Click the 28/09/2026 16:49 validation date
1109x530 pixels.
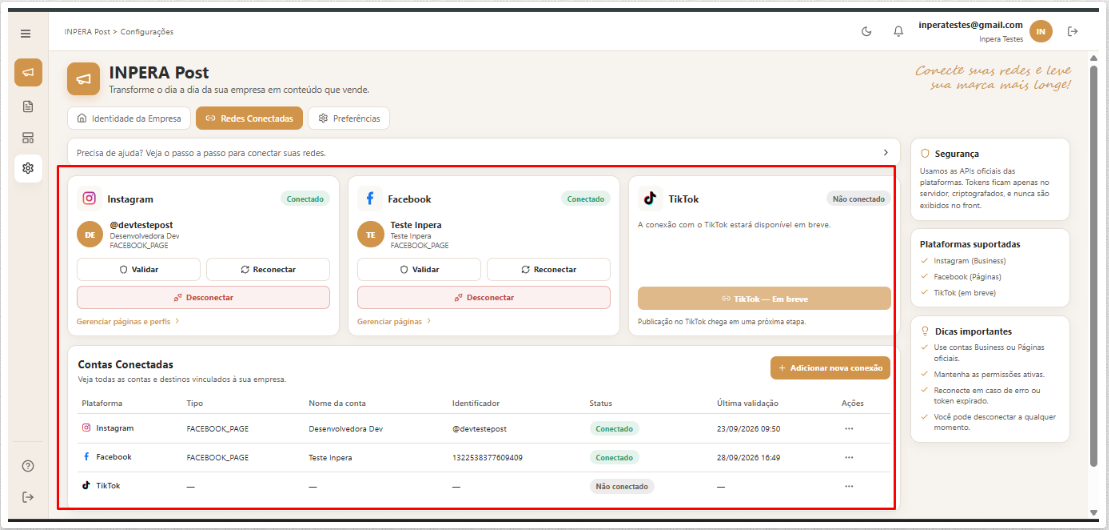(x=748, y=458)
